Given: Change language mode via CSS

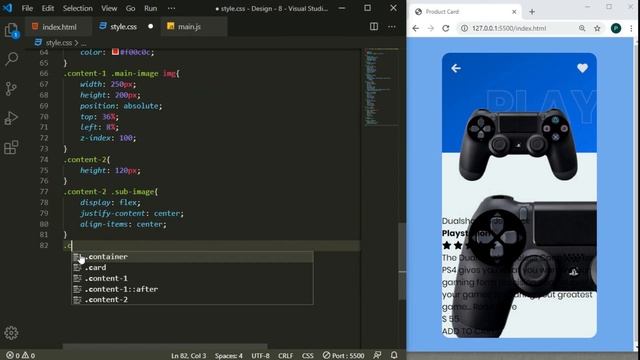Looking at the screenshot, I should point(307,356).
